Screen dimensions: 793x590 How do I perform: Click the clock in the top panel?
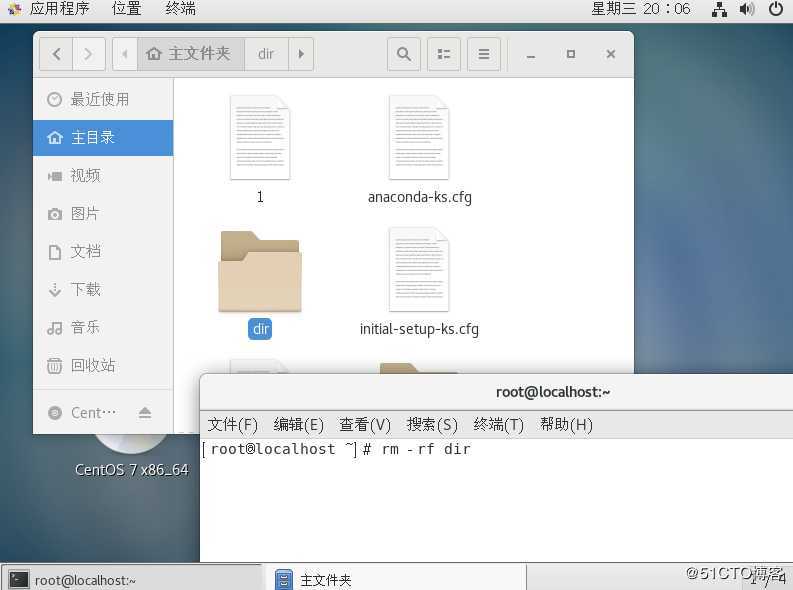click(641, 9)
